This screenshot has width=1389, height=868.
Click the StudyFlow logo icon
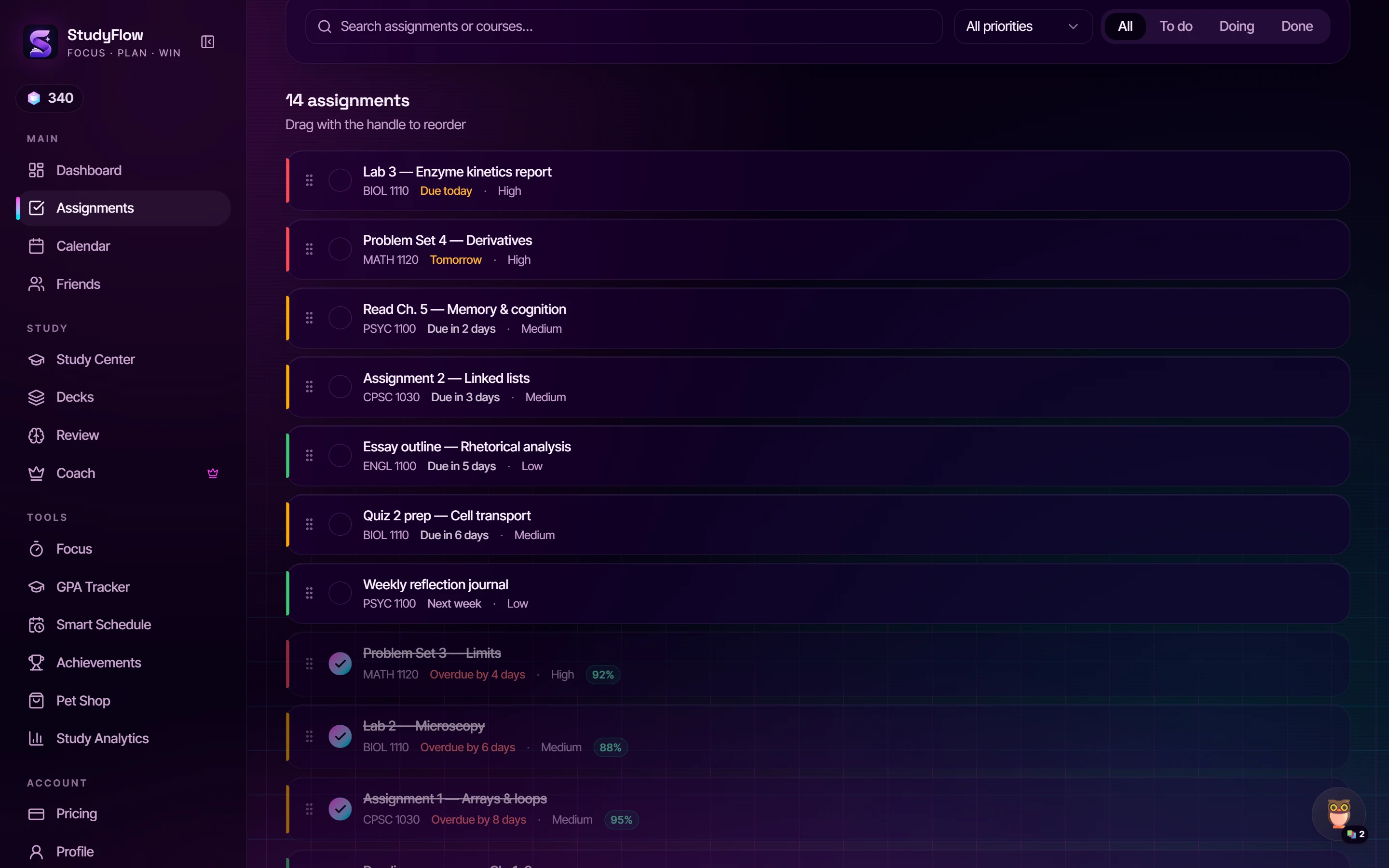coord(40,42)
